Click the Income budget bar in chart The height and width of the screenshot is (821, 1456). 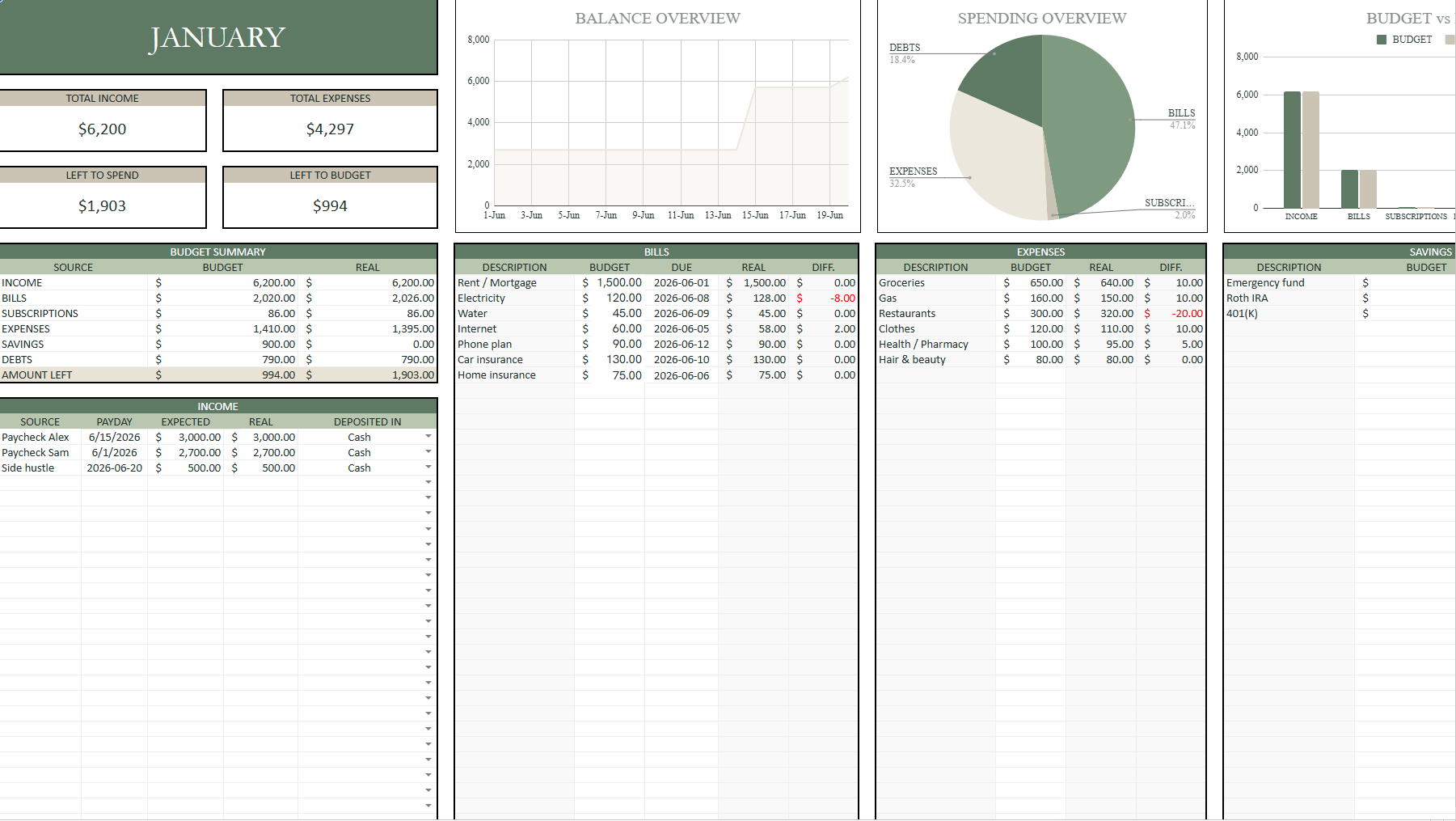pyautogui.click(x=1292, y=150)
